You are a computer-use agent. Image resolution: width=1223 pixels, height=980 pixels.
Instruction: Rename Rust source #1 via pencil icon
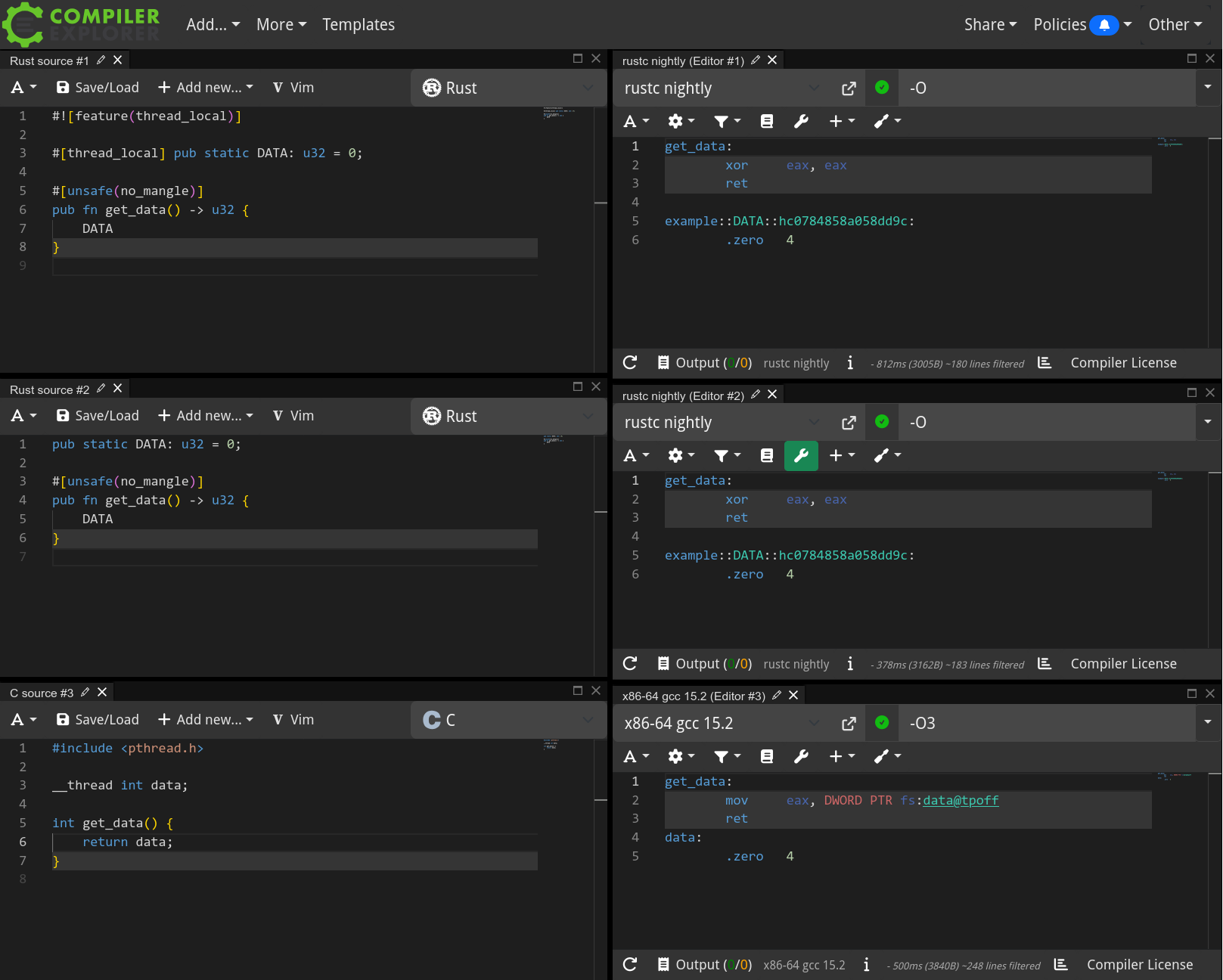(x=101, y=60)
